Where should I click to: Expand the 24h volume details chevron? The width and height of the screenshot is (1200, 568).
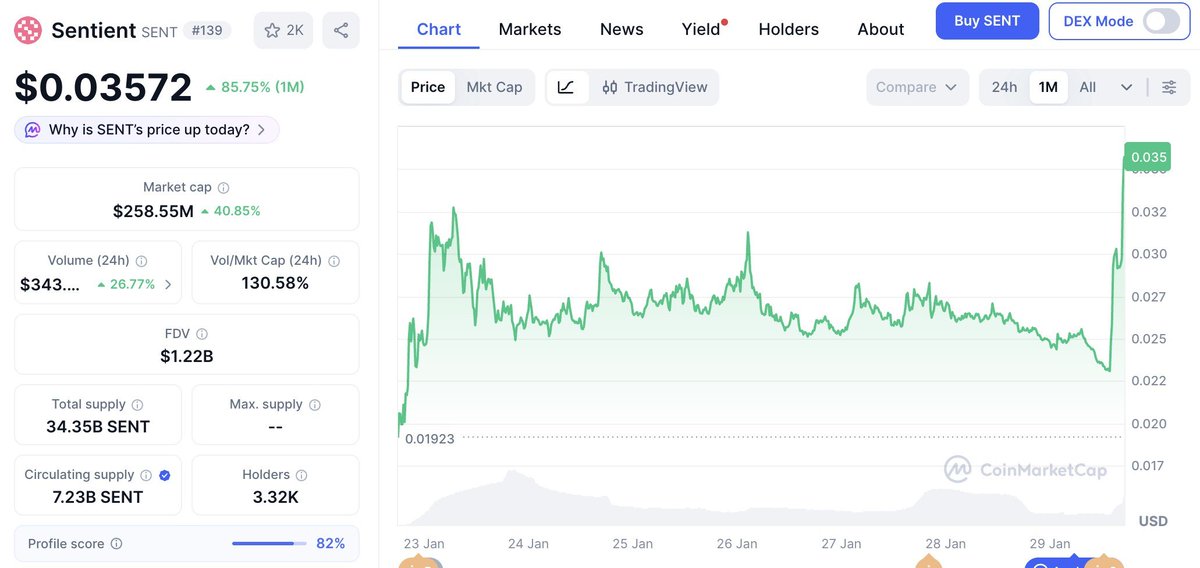[168, 284]
